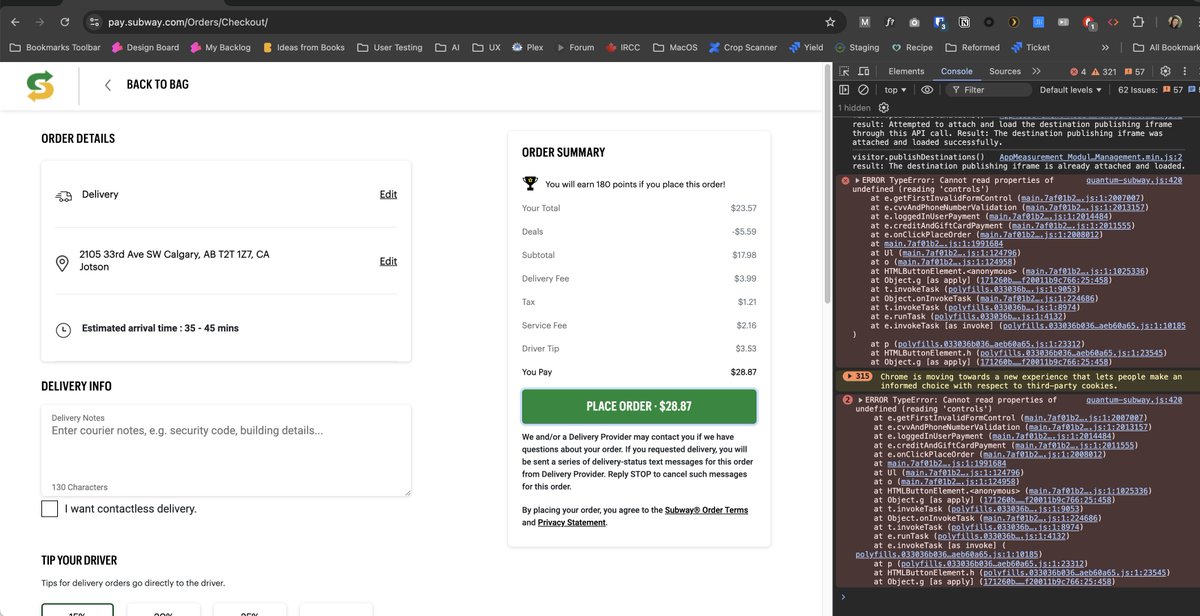The image size is (1200, 616).
Task: Open the Default levels dropdown
Action: tap(1071, 89)
